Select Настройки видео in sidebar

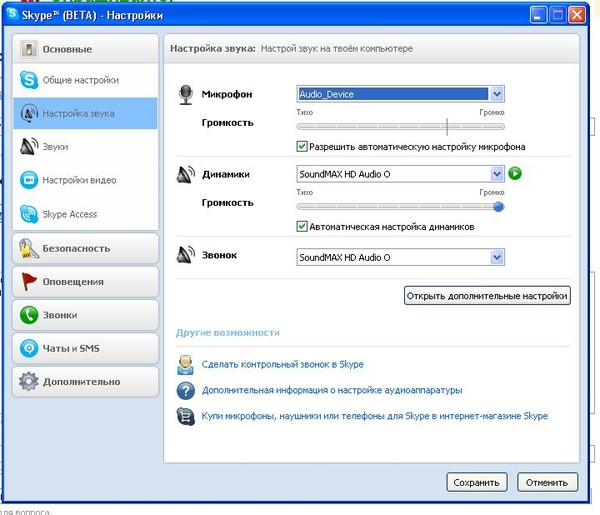(x=85, y=180)
